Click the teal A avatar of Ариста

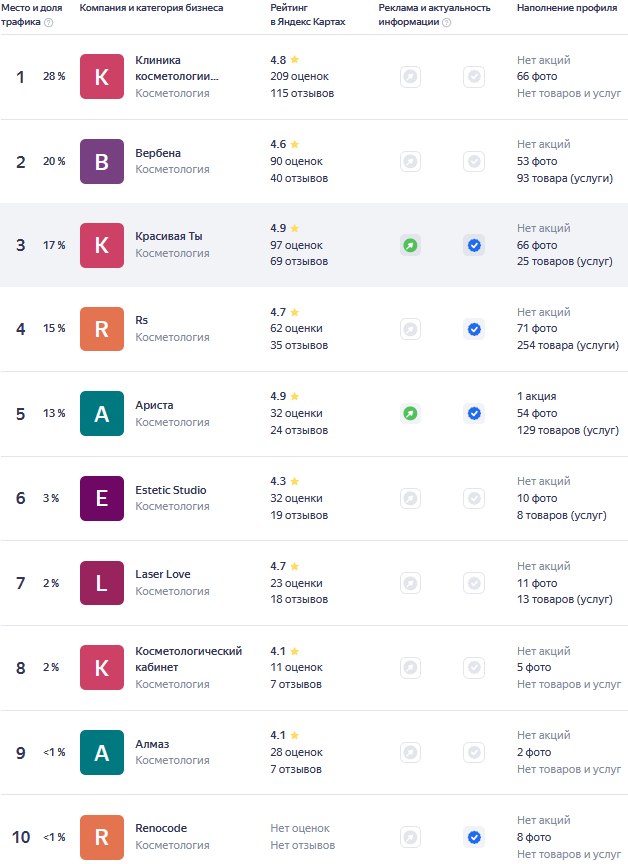pyautogui.click(x=102, y=413)
